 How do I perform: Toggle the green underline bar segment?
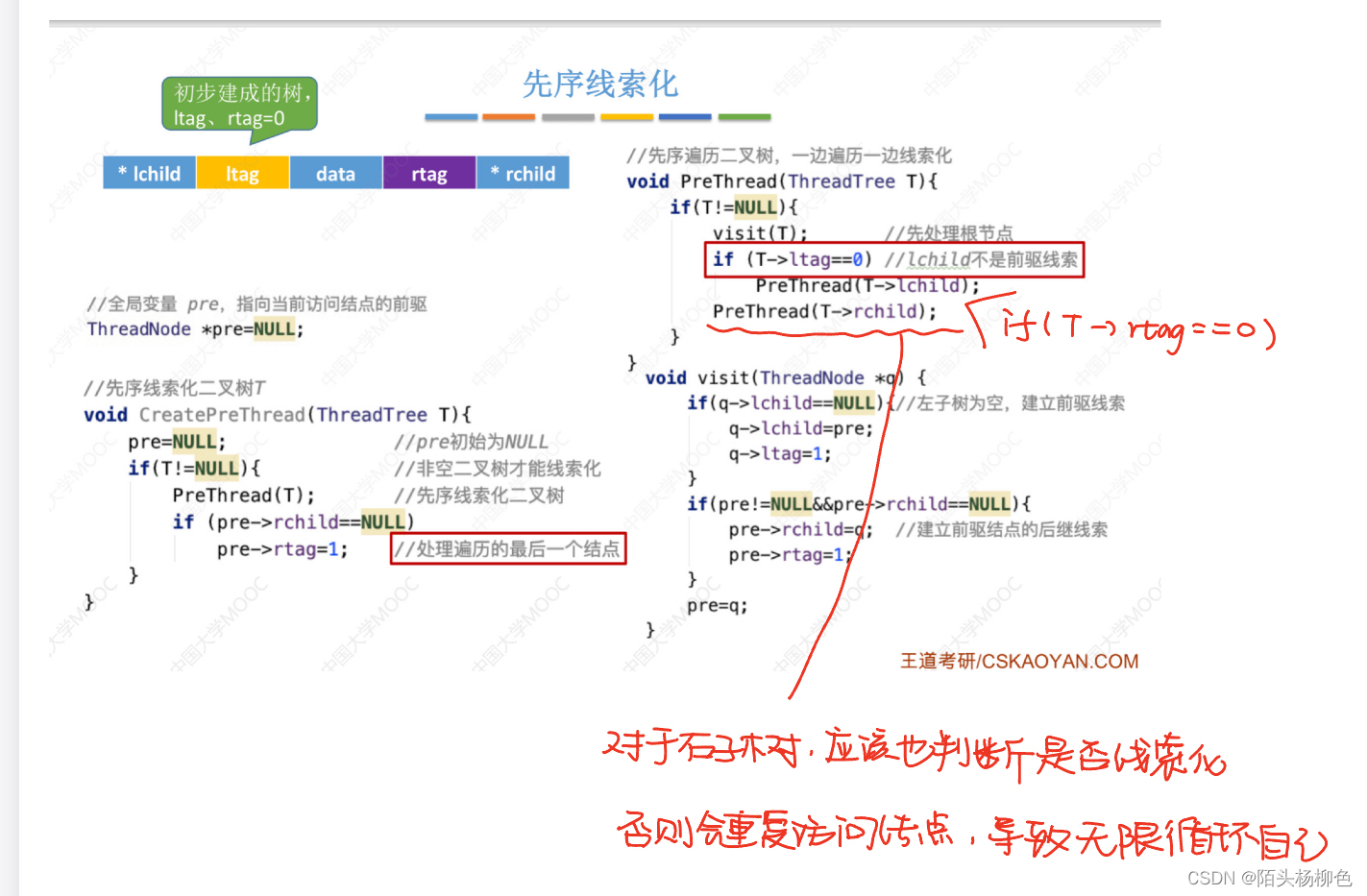click(x=744, y=116)
